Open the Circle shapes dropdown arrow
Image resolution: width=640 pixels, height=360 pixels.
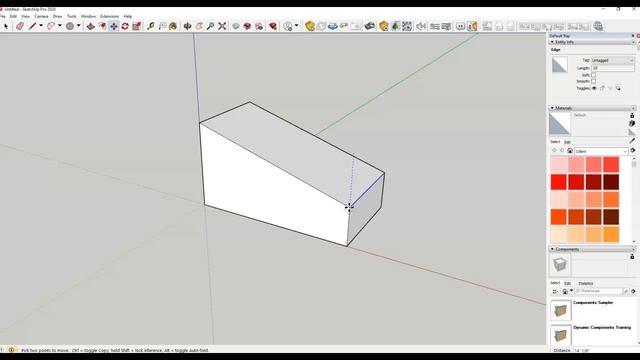[78, 26]
